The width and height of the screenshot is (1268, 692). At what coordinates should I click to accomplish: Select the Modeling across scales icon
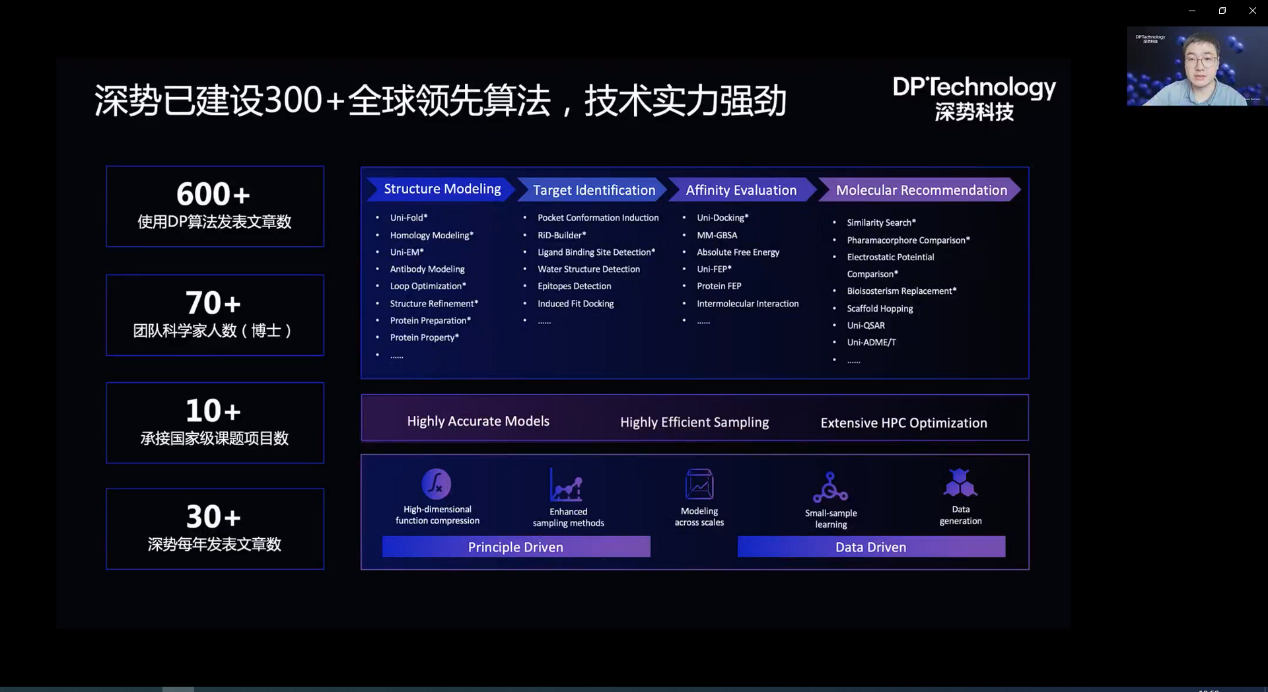tap(699, 485)
